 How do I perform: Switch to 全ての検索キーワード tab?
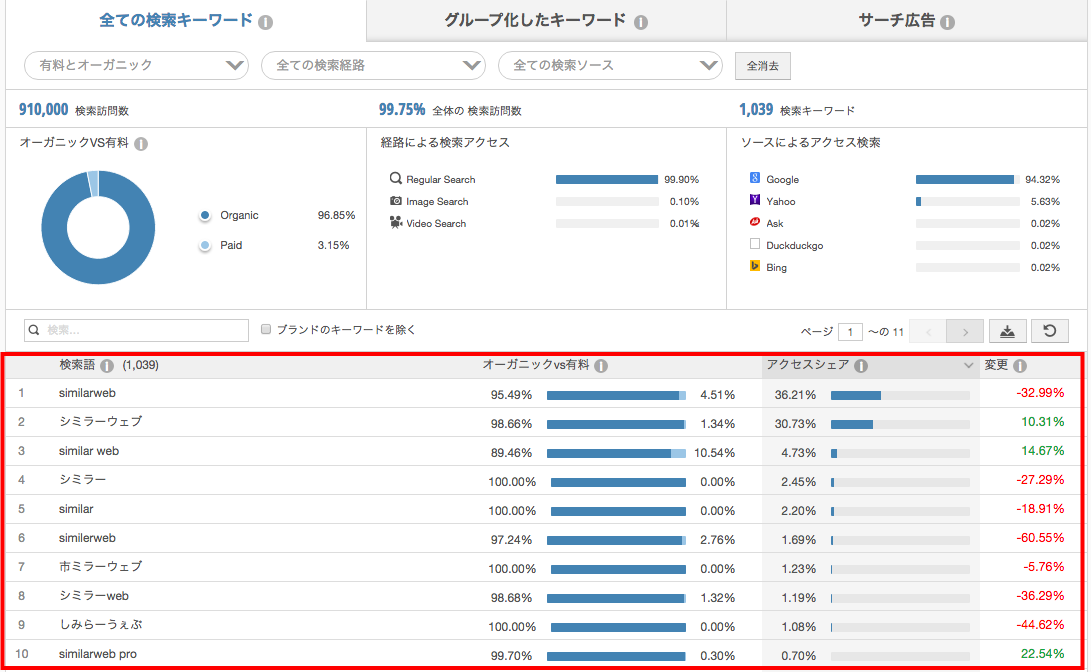186,20
